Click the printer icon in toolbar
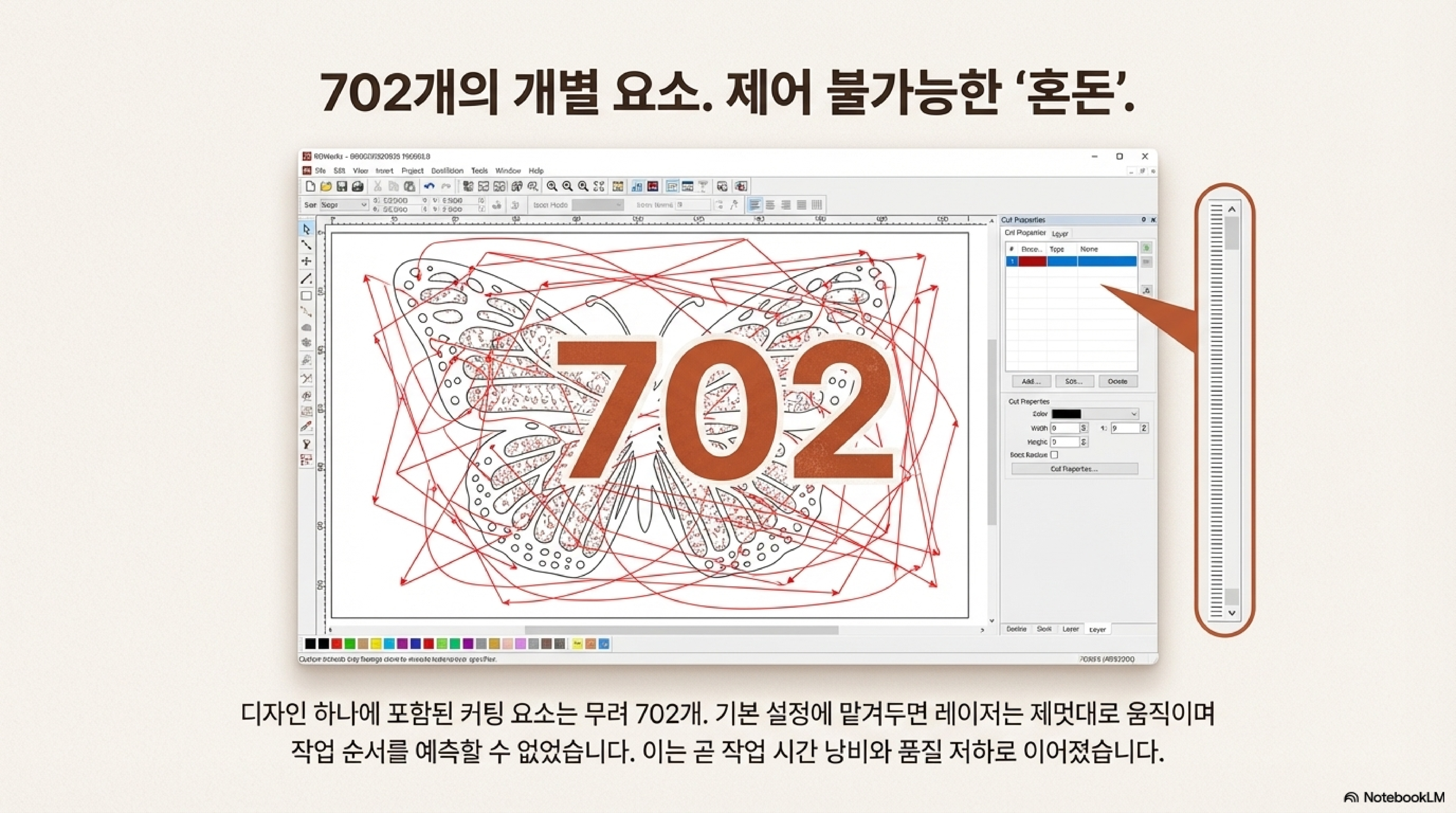1456x813 pixels. pos(357,186)
